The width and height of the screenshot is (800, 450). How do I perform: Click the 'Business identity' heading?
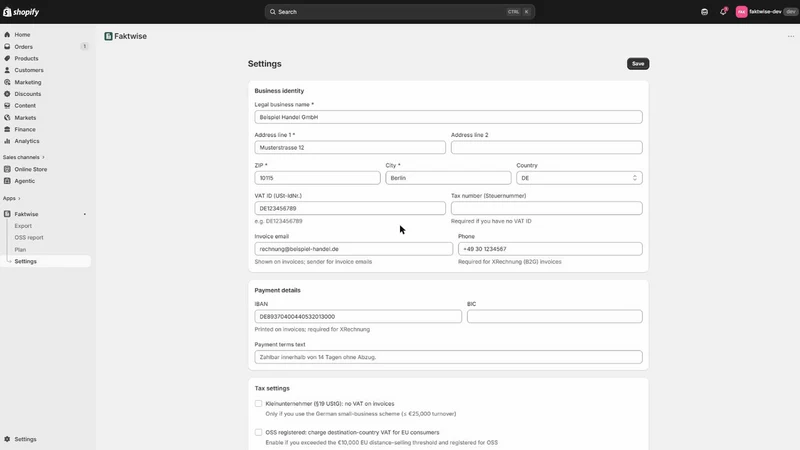[279, 91]
